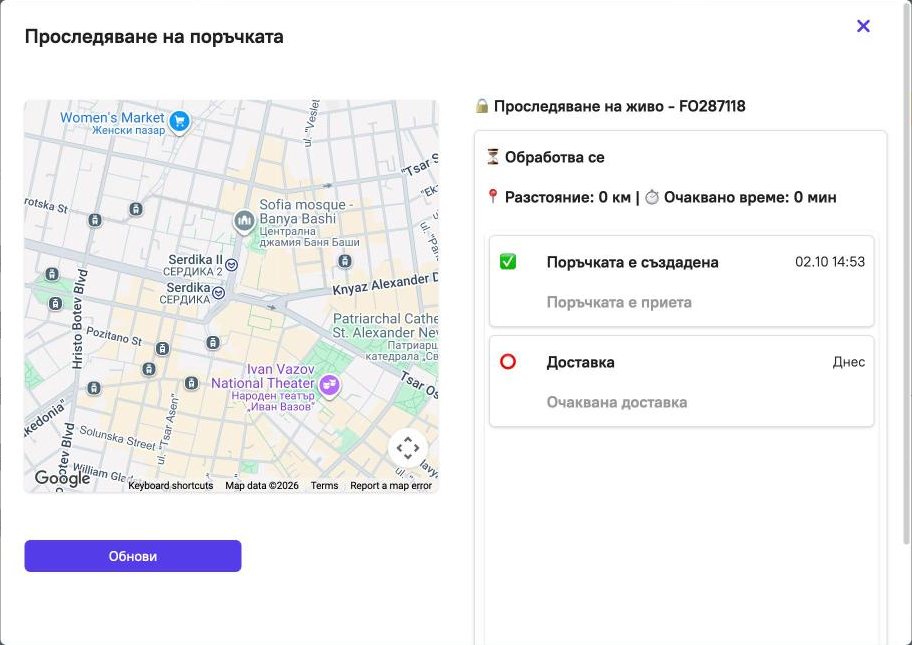The height and width of the screenshot is (645, 912).
Task: Click the Serdika II metro station icon
Action: [x=231, y=265]
